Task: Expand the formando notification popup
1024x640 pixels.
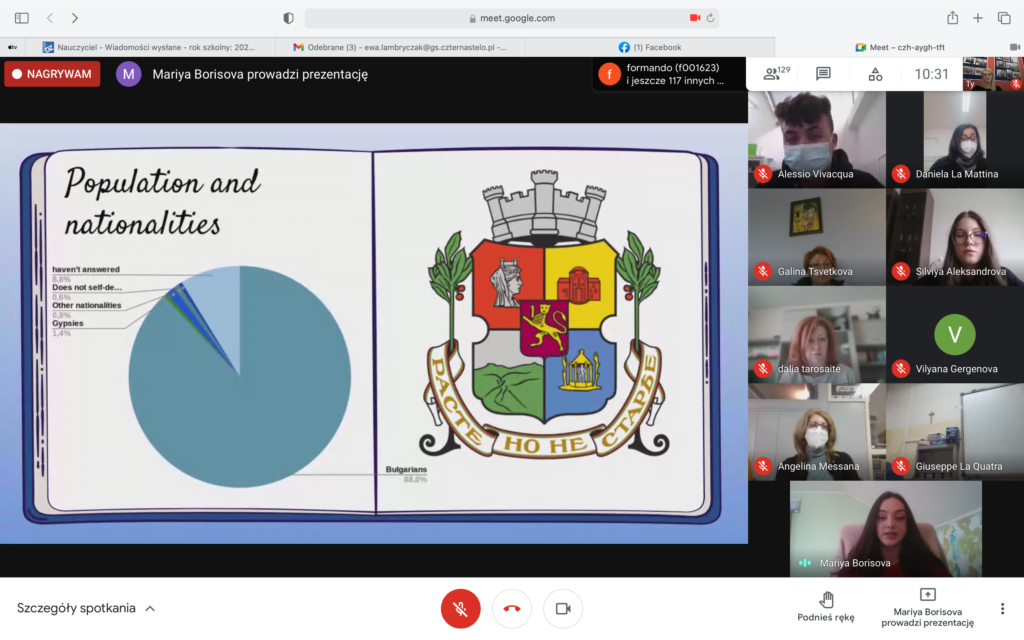Action: point(668,74)
